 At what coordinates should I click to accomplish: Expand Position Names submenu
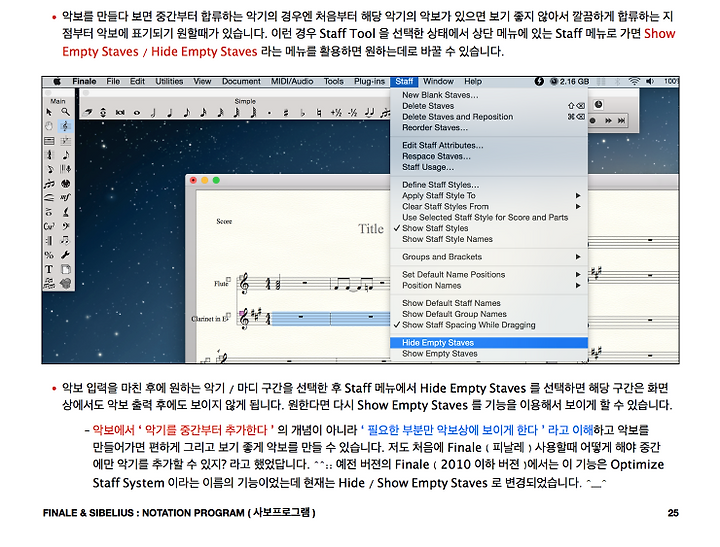(489, 286)
